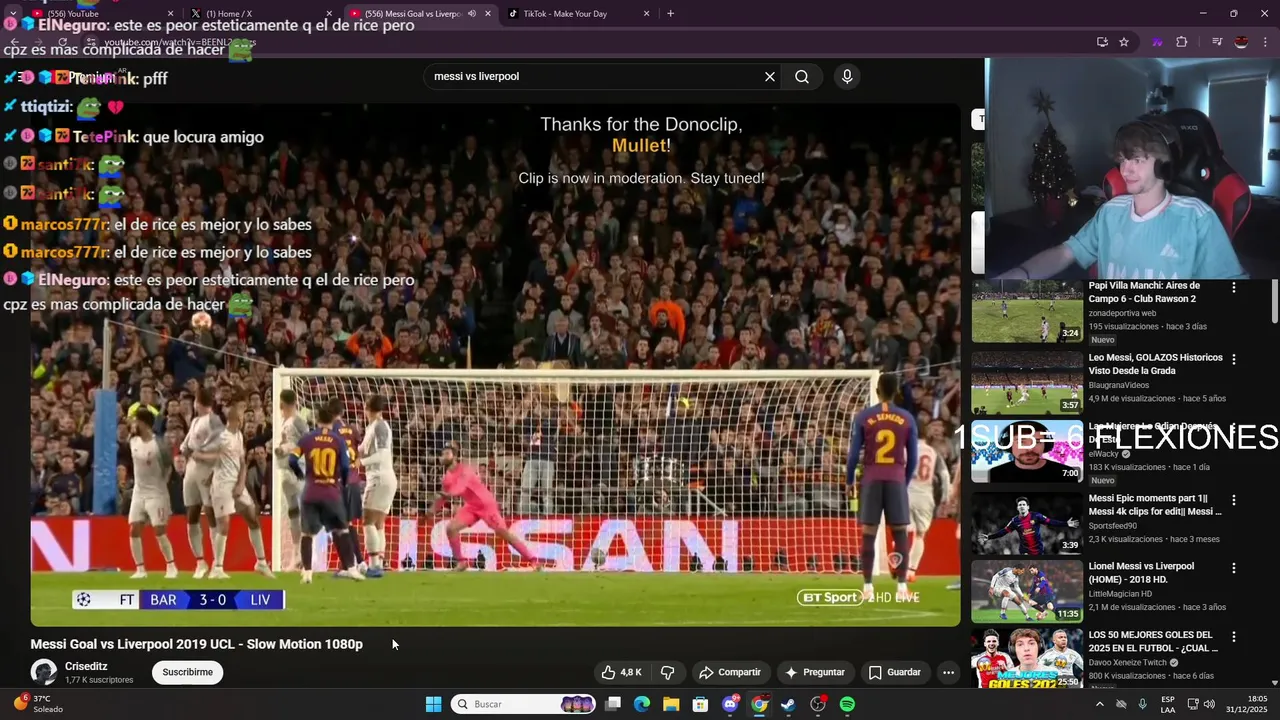Open the Chrome extensions puzzle icon
The width and height of the screenshot is (1280, 720).
pos(1182,42)
